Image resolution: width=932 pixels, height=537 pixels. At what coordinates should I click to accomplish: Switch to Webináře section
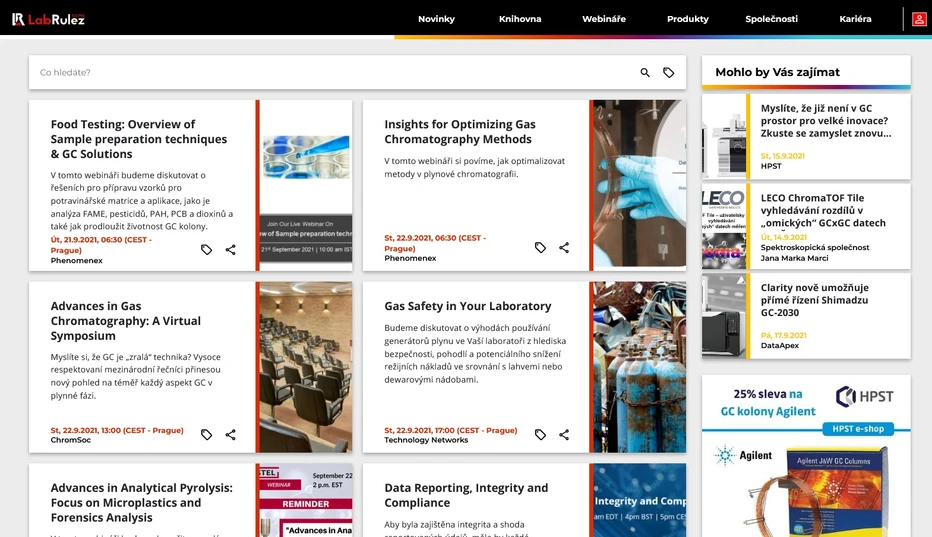(604, 19)
